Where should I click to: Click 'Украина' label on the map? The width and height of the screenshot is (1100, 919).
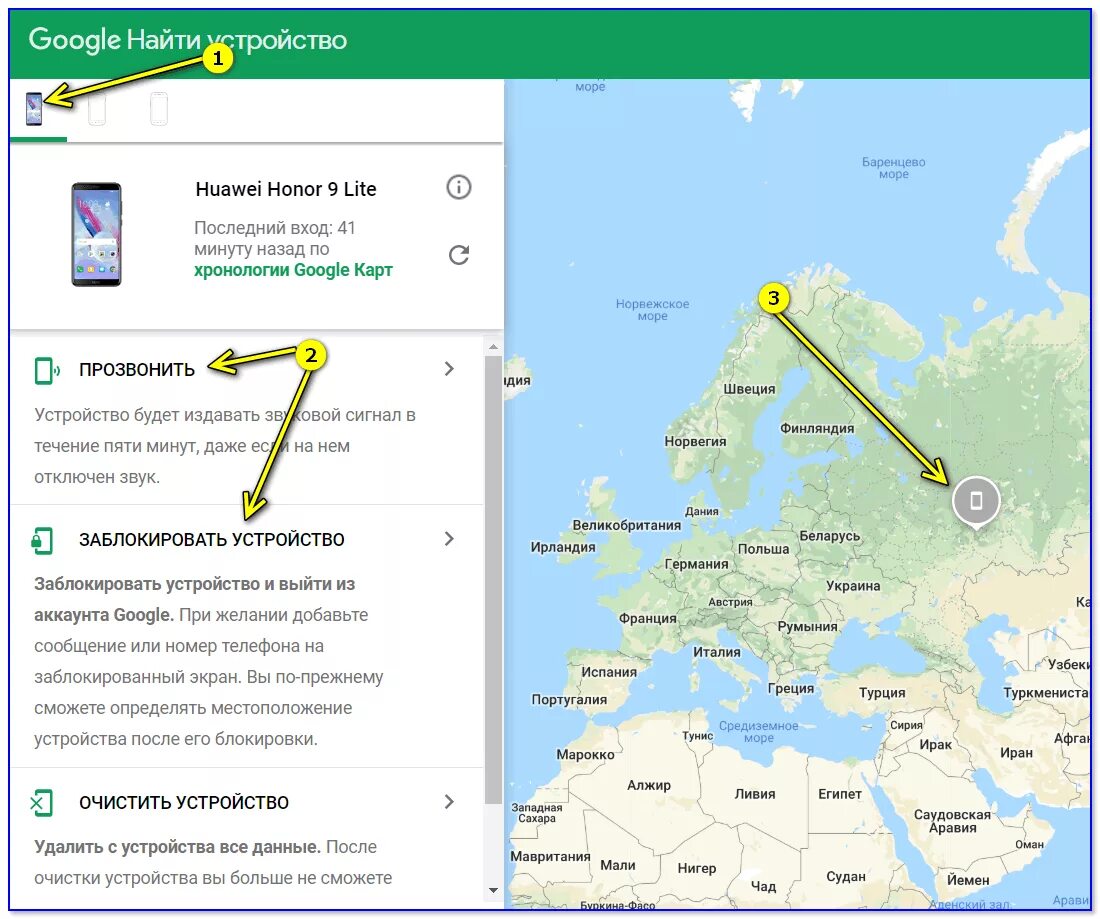[853, 586]
